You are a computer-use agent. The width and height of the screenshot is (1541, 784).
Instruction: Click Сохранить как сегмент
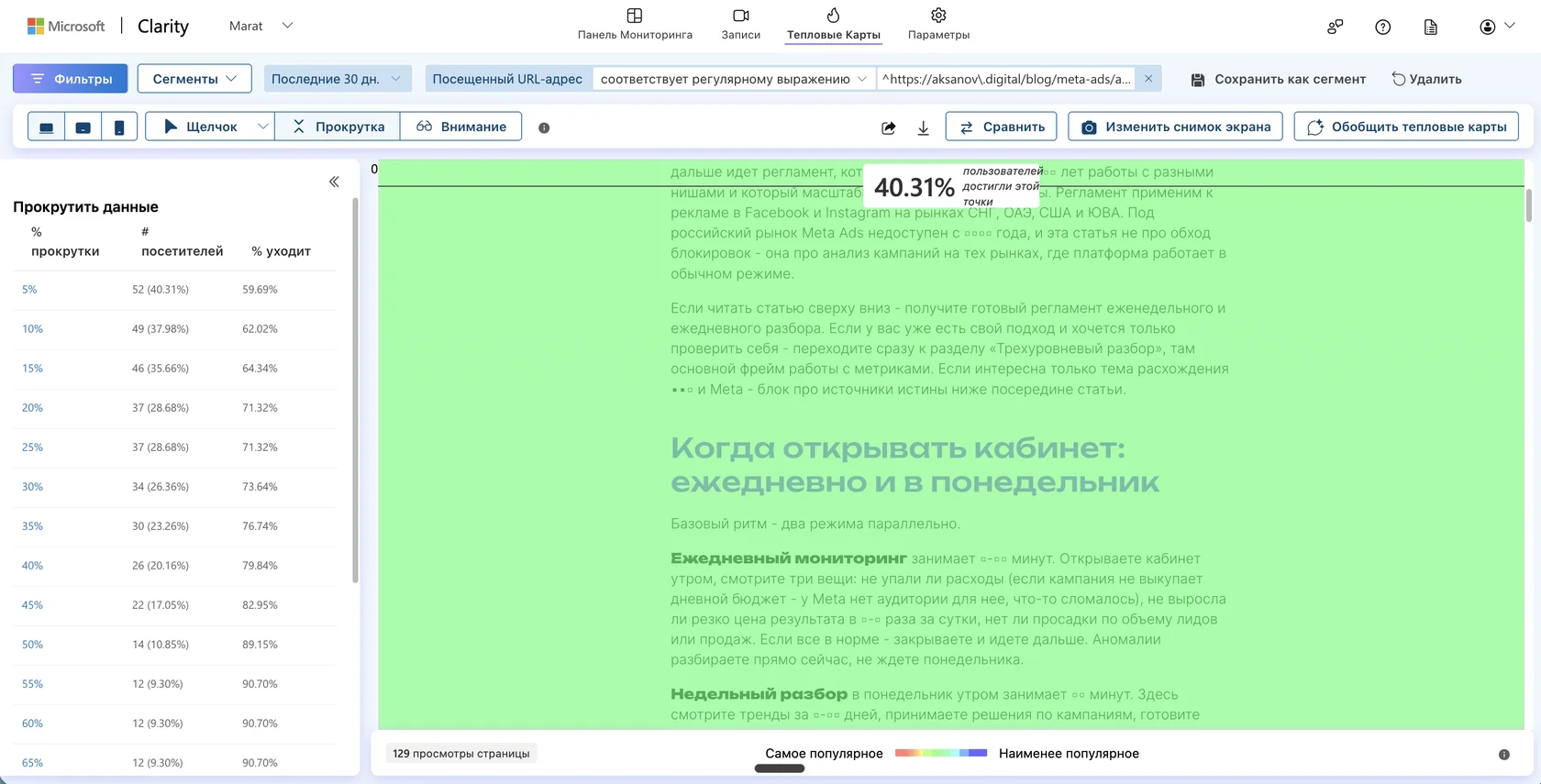click(x=1278, y=79)
